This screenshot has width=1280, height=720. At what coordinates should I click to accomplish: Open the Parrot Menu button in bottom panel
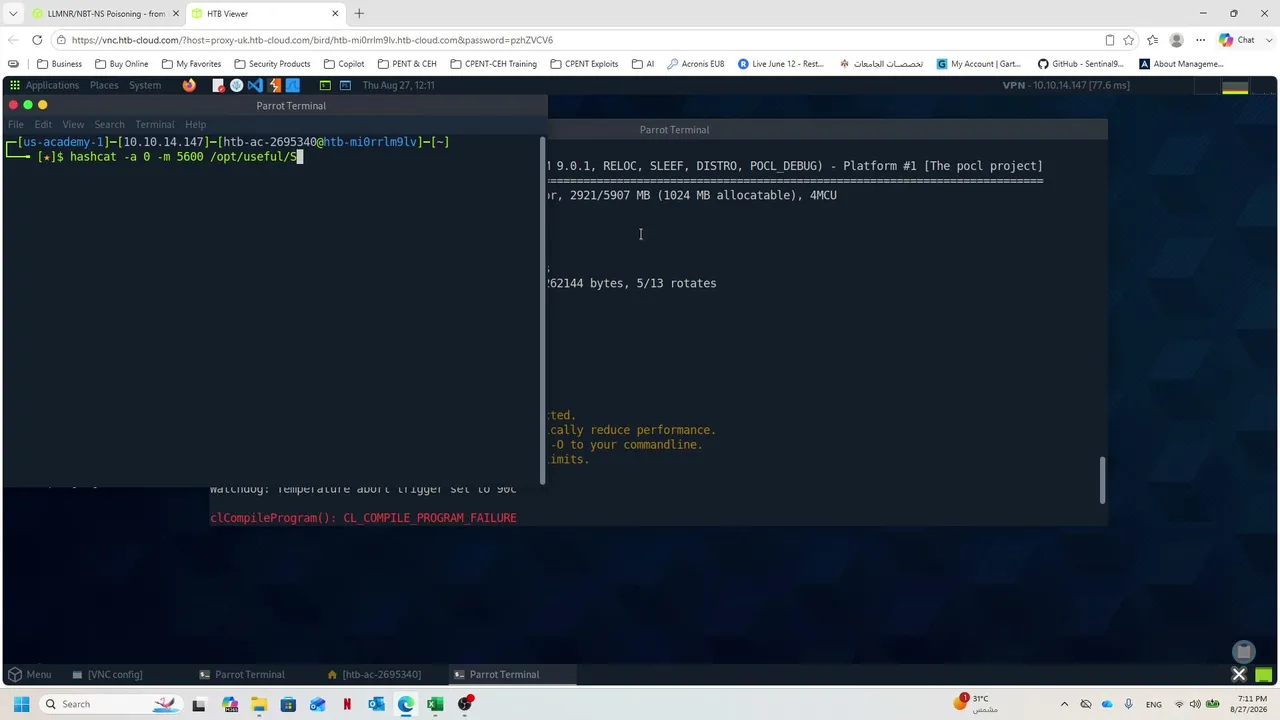coord(29,674)
